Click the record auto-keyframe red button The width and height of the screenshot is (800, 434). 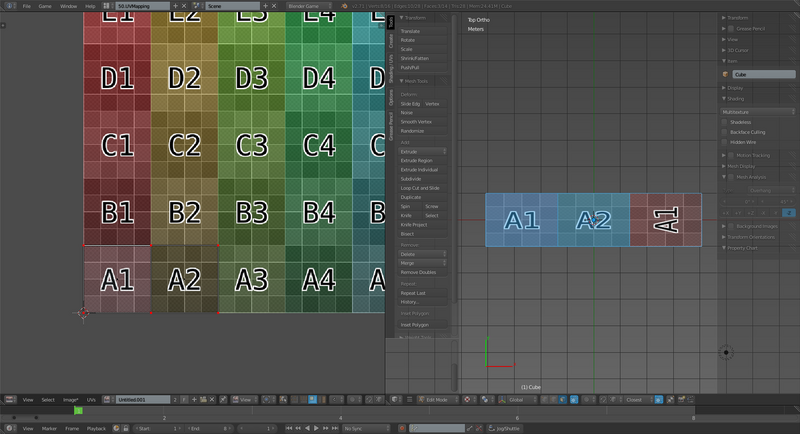(x=402, y=428)
